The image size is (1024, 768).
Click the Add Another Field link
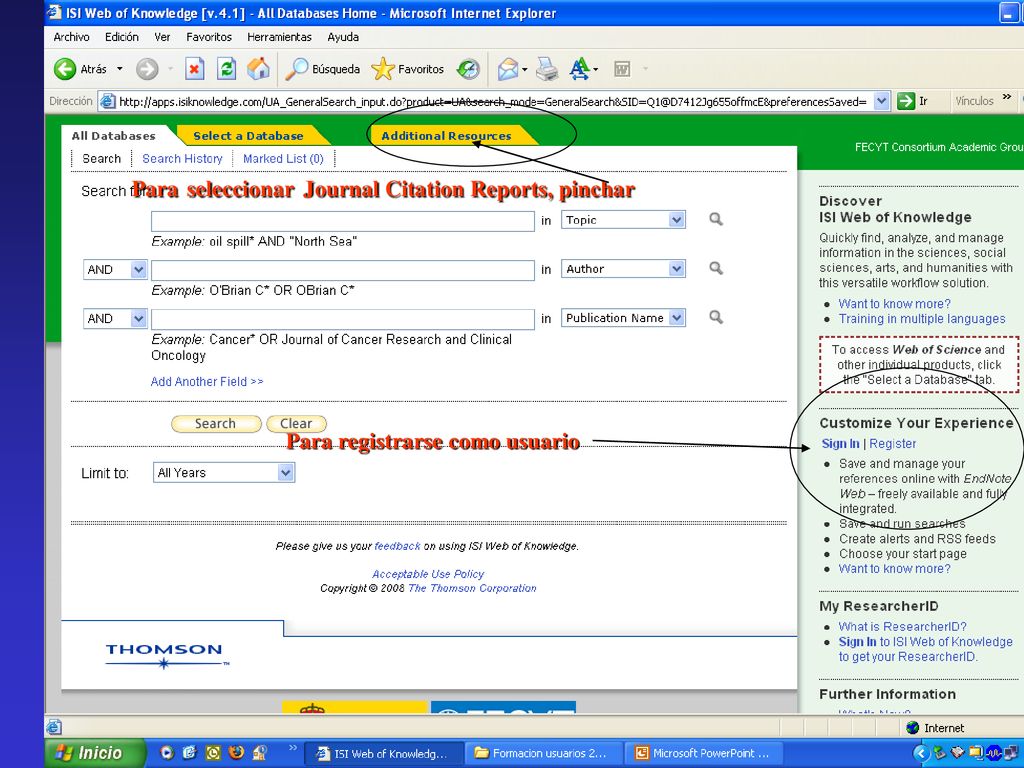(x=207, y=381)
